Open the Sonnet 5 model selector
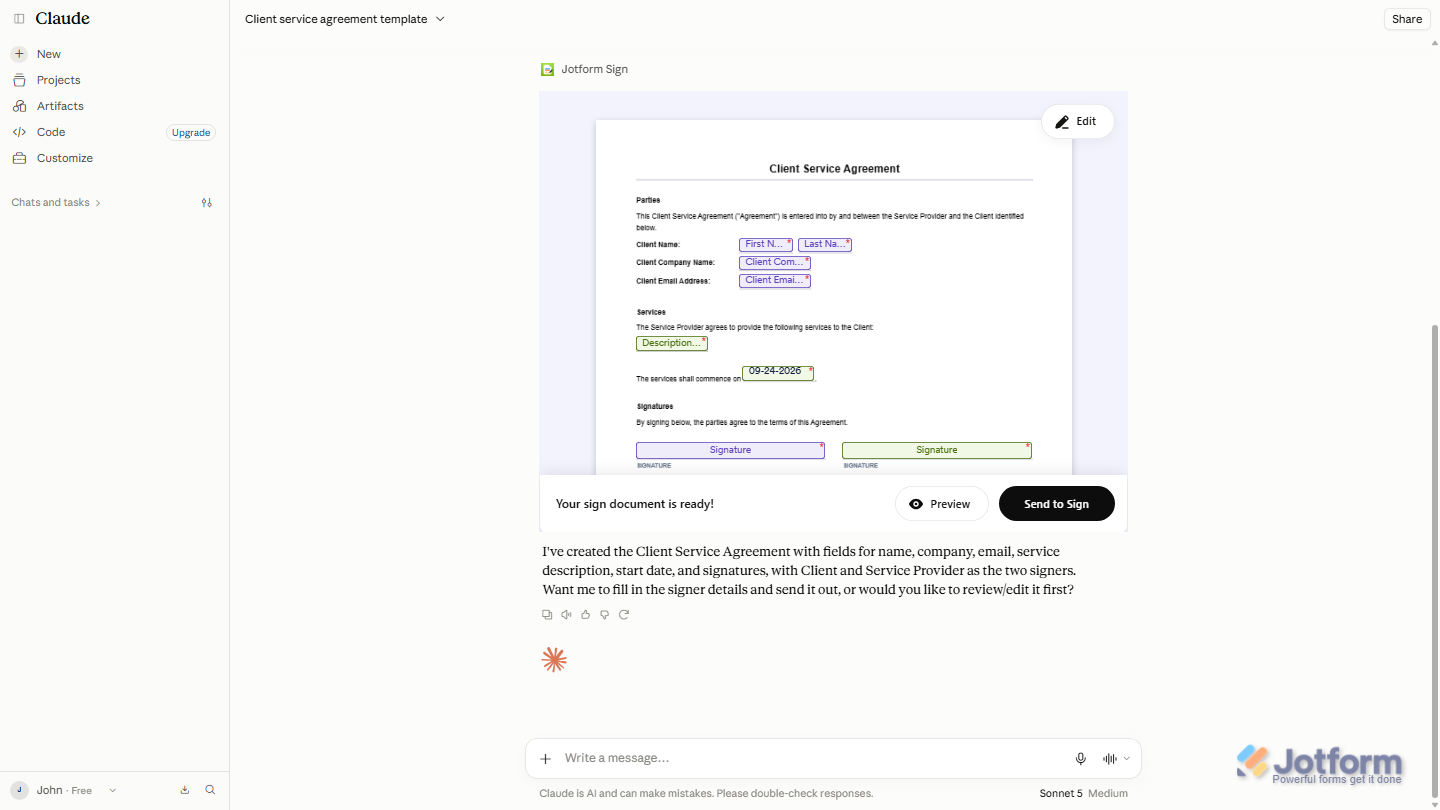Image resolution: width=1440 pixels, height=810 pixels. point(1083,793)
